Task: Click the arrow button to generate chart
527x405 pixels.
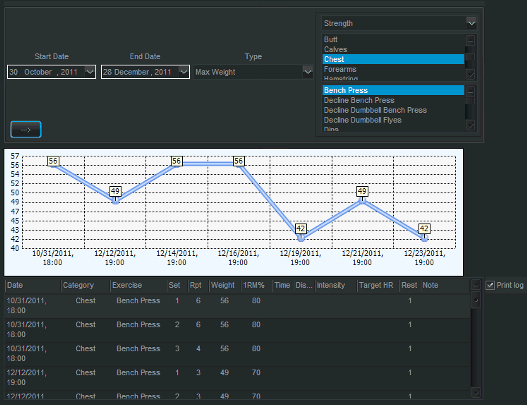Action: [26, 129]
